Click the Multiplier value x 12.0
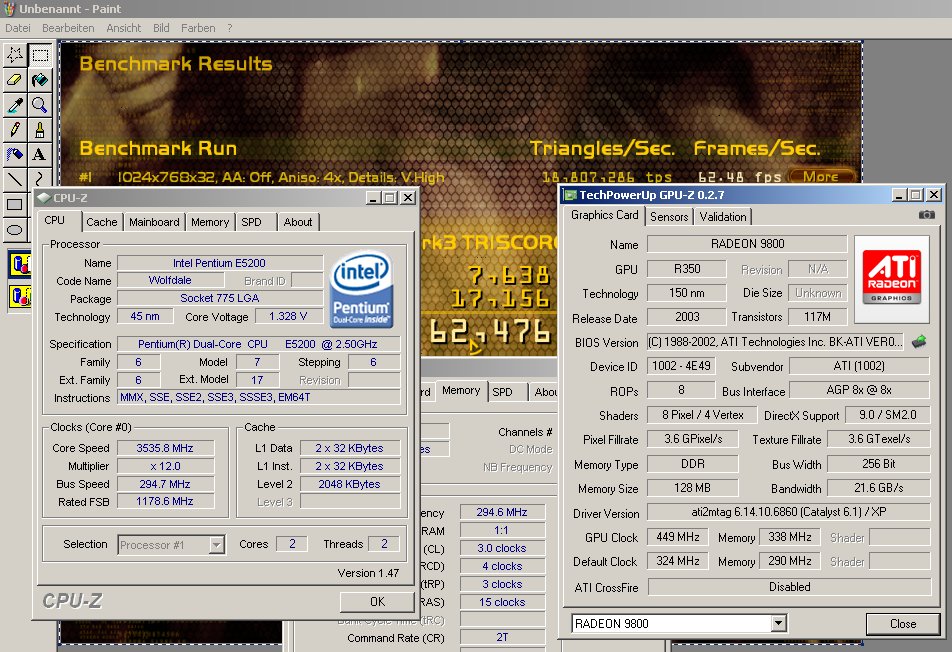The height and width of the screenshot is (652, 952). coord(165,466)
